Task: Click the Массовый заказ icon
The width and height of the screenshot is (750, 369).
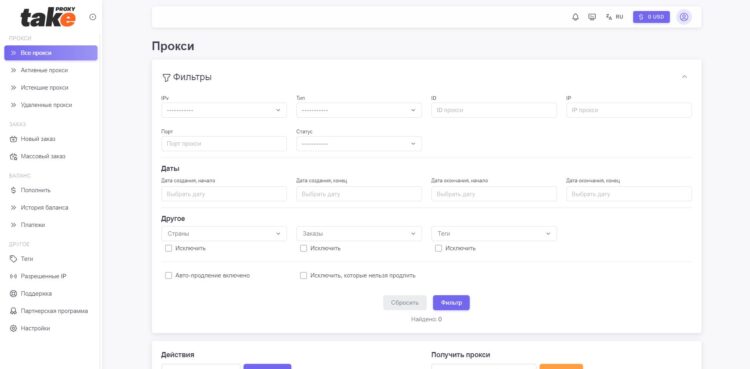Action: pos(13,157)
